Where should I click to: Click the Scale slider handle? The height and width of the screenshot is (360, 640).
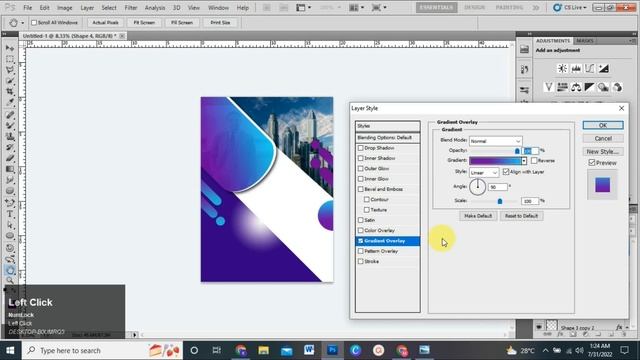(x=500, y=201)
